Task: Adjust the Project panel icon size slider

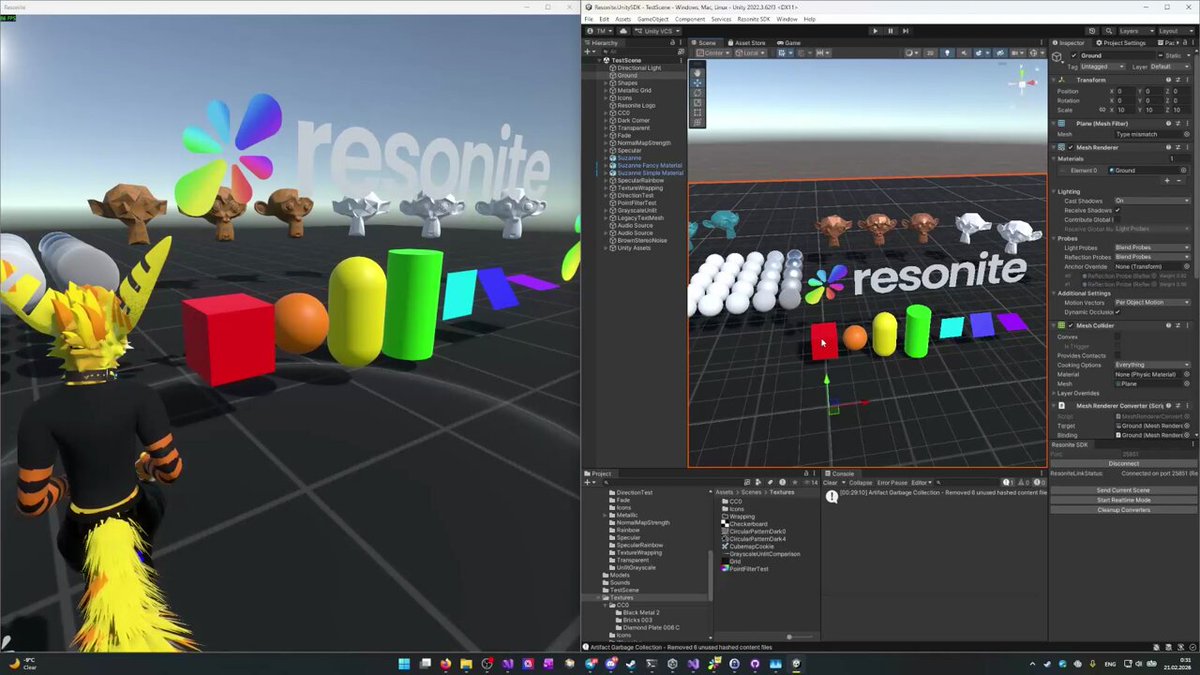Action: point(790,637)
